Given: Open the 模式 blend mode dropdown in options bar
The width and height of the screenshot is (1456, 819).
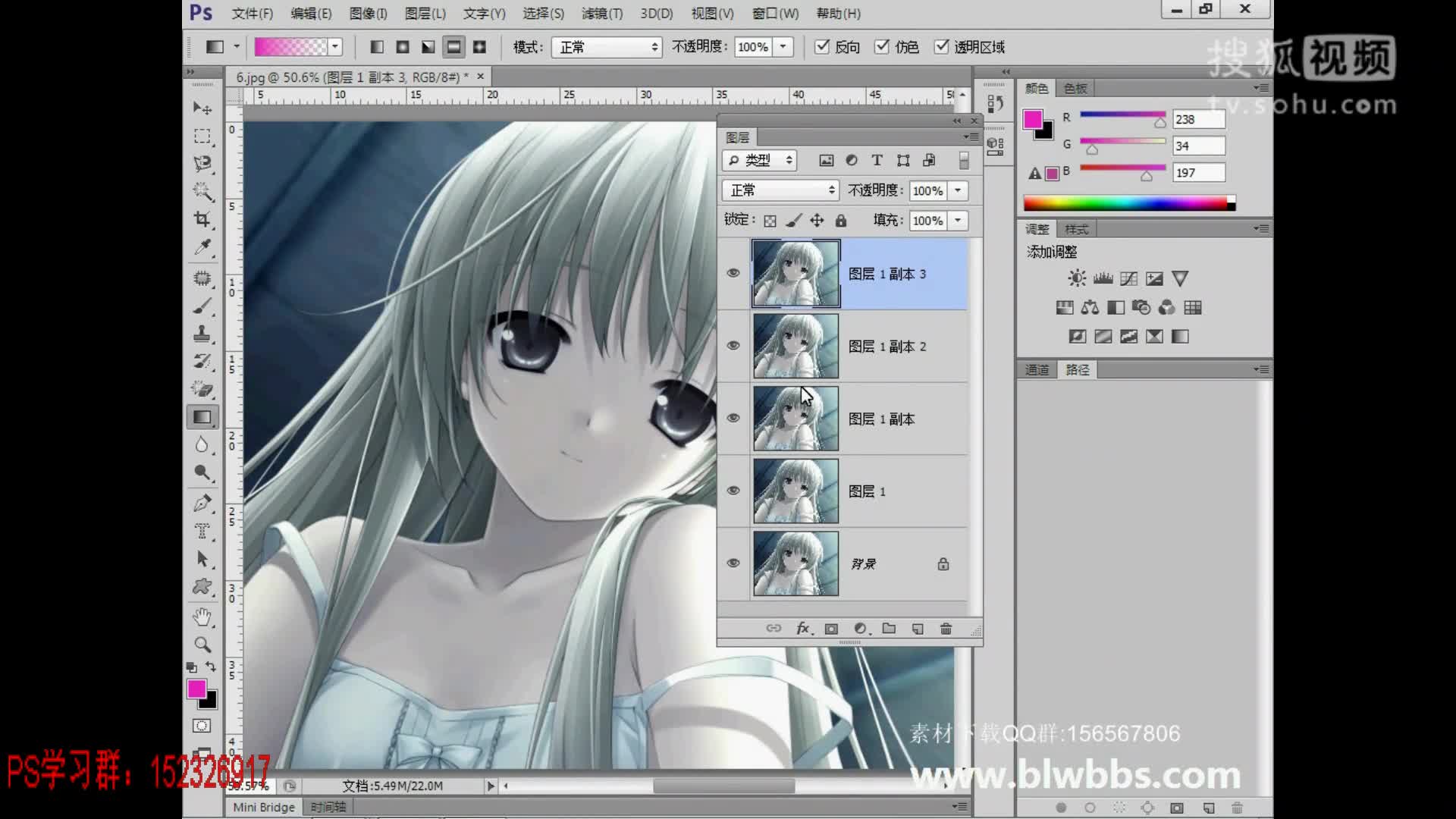Looking at the screenshot, I should pyautogui.click(x=607, y=47).
